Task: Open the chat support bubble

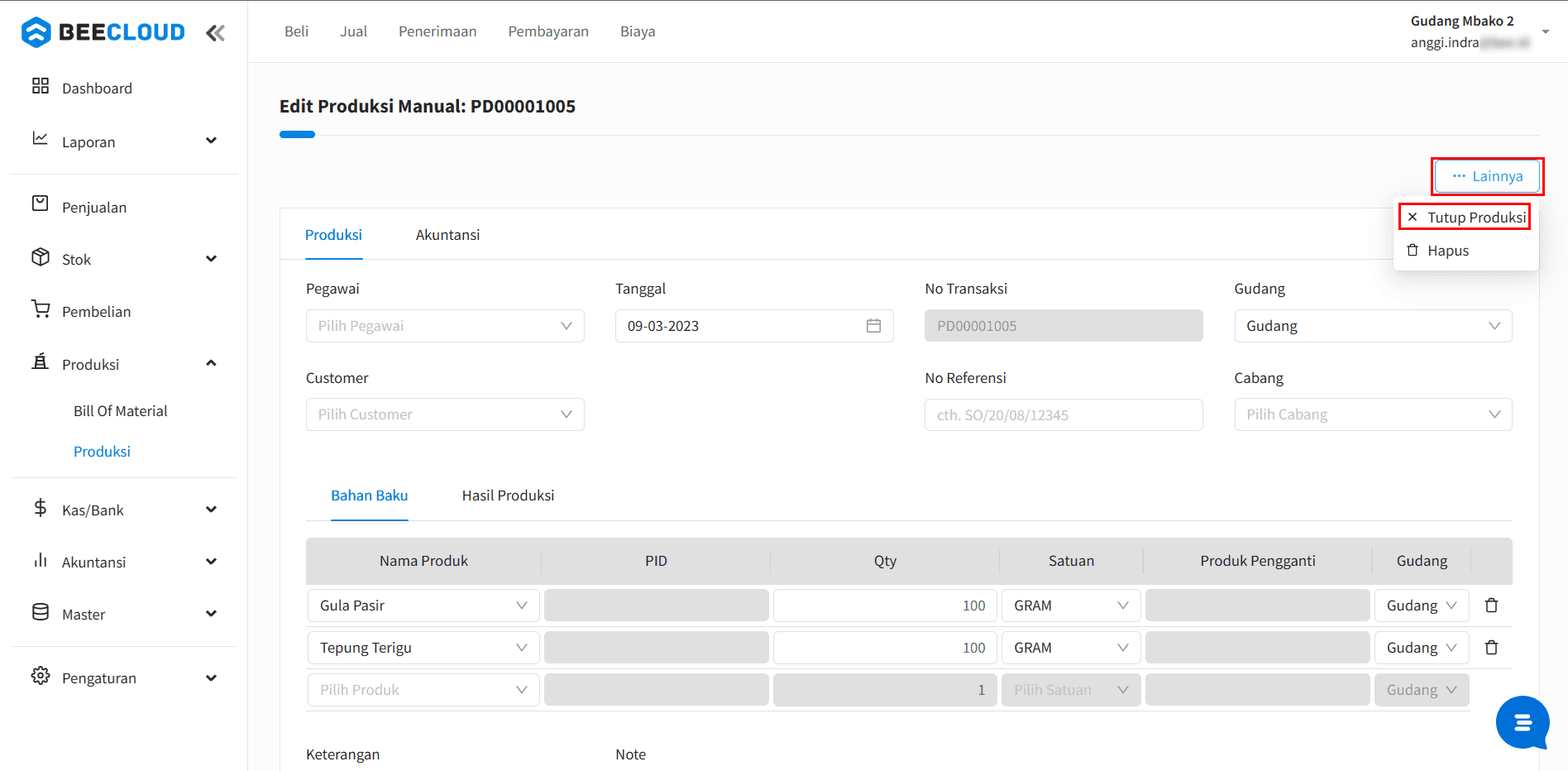Action: tap(1523, 723)
